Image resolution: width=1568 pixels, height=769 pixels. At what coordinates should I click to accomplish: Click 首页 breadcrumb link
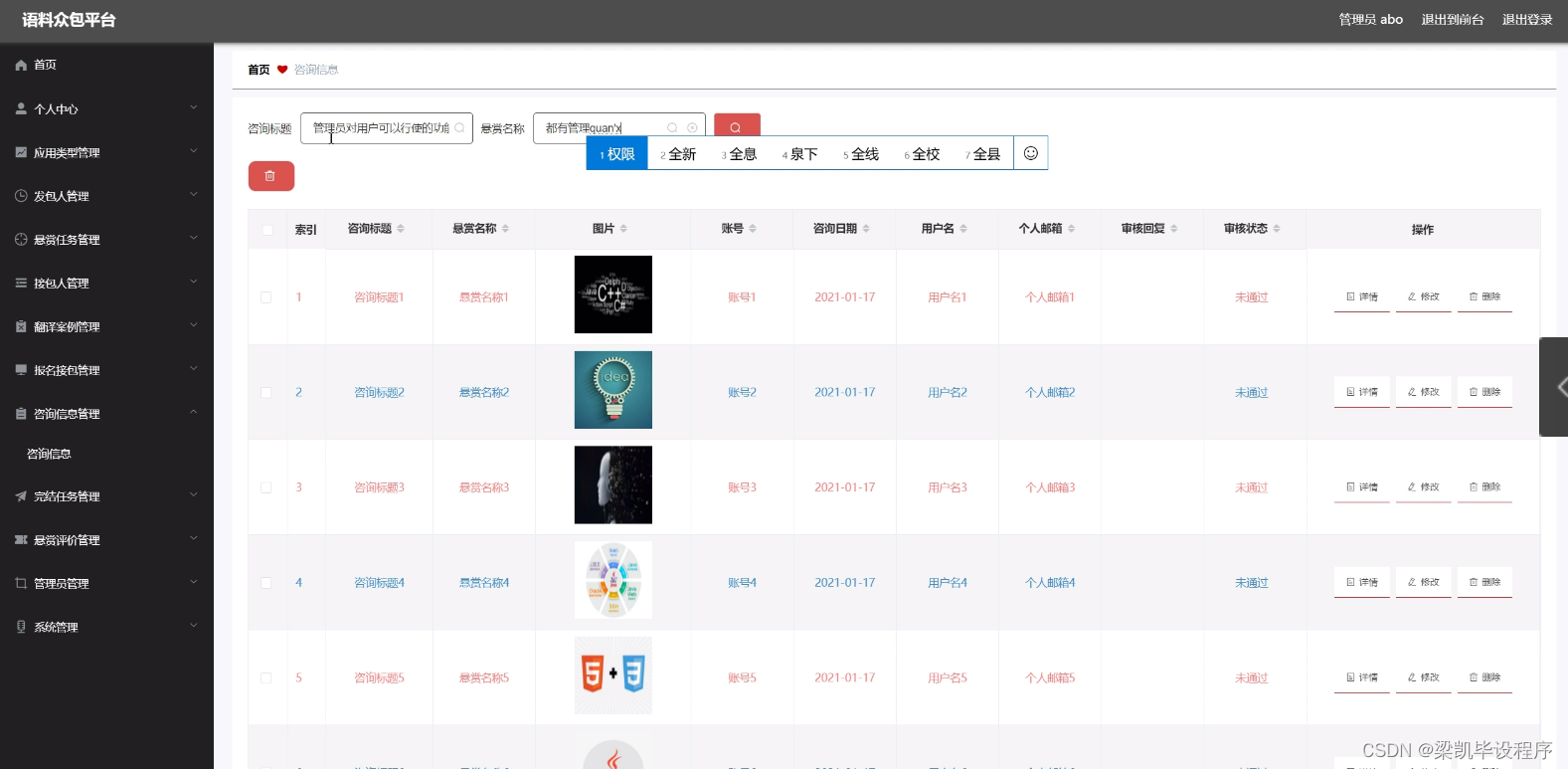(259, 70)
